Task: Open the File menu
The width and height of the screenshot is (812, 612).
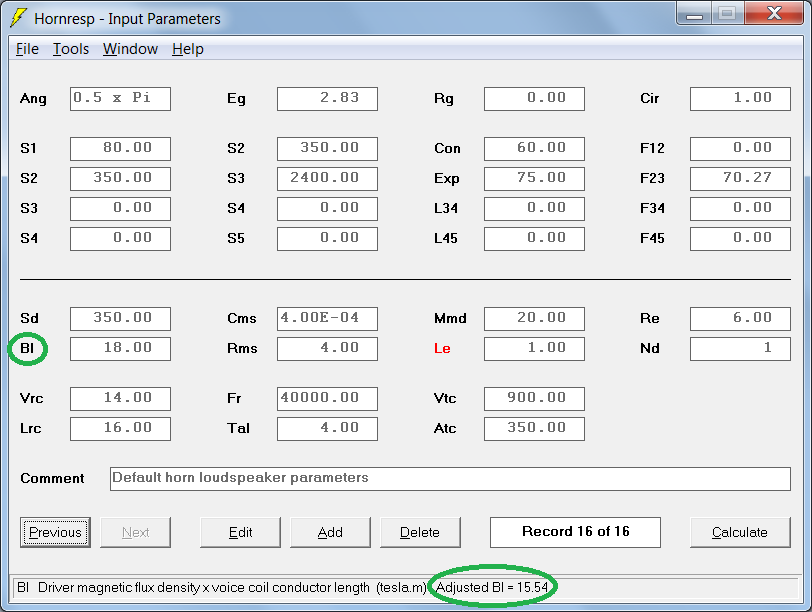Action: 27,49
